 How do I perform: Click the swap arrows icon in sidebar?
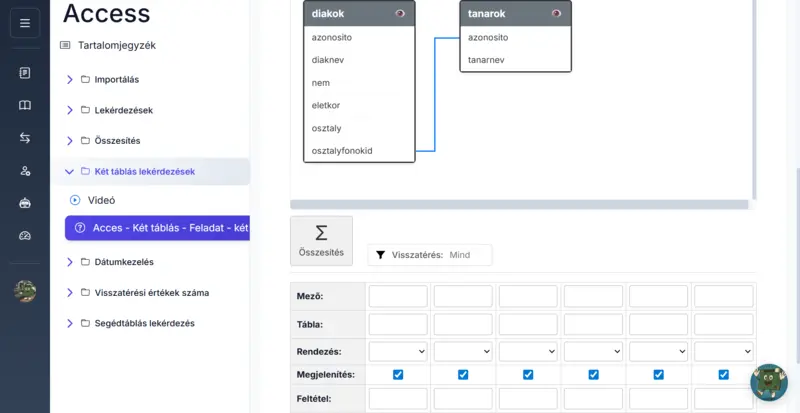[x=25, y=138]
